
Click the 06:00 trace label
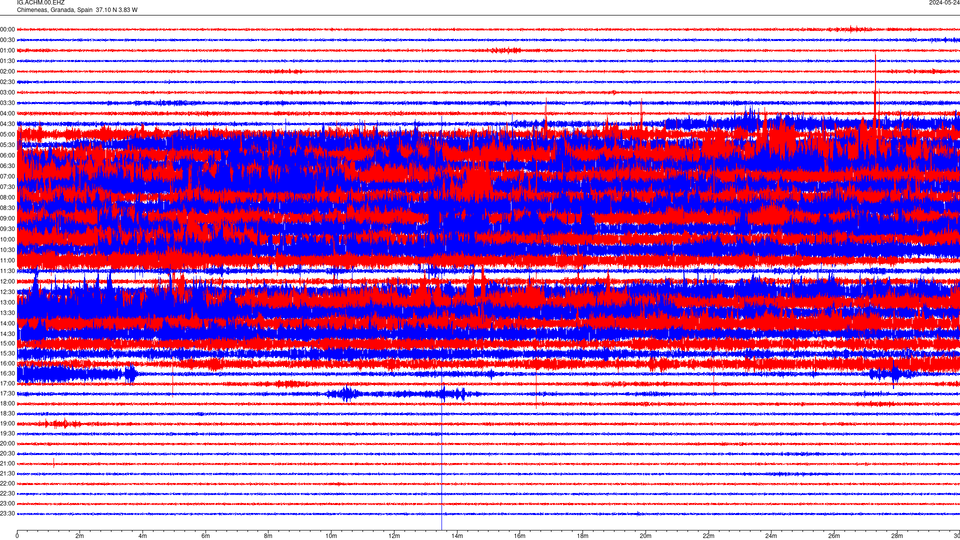pos(7,156)
